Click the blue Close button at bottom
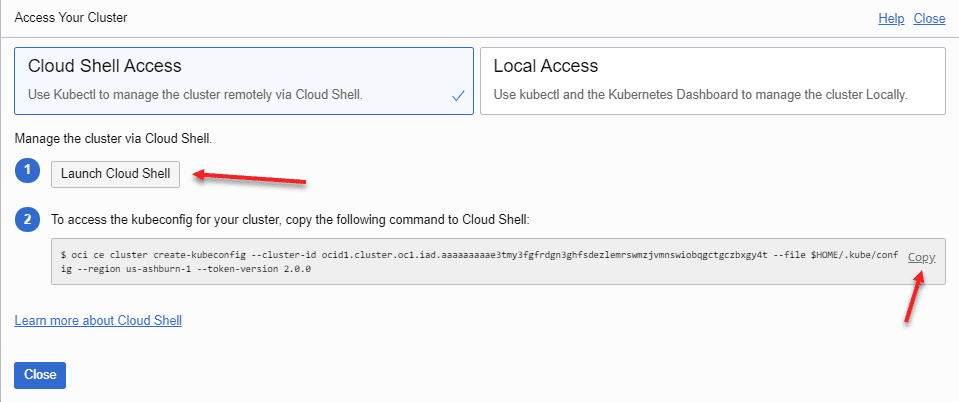This screenshot has width=959, height=402. (x=40, y=375)
